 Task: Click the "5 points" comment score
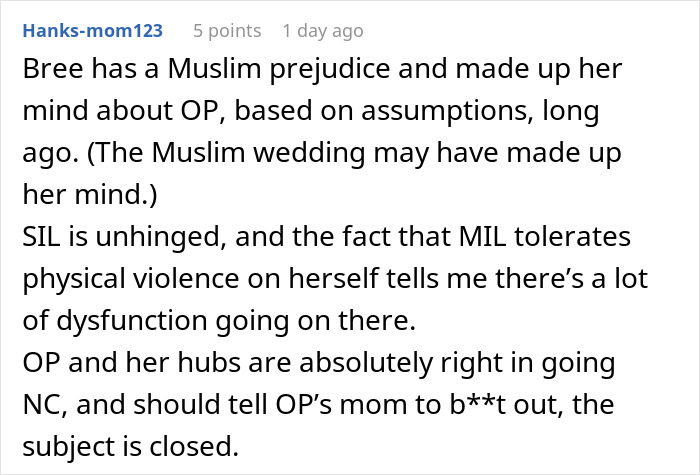click(x=228, y=31)
